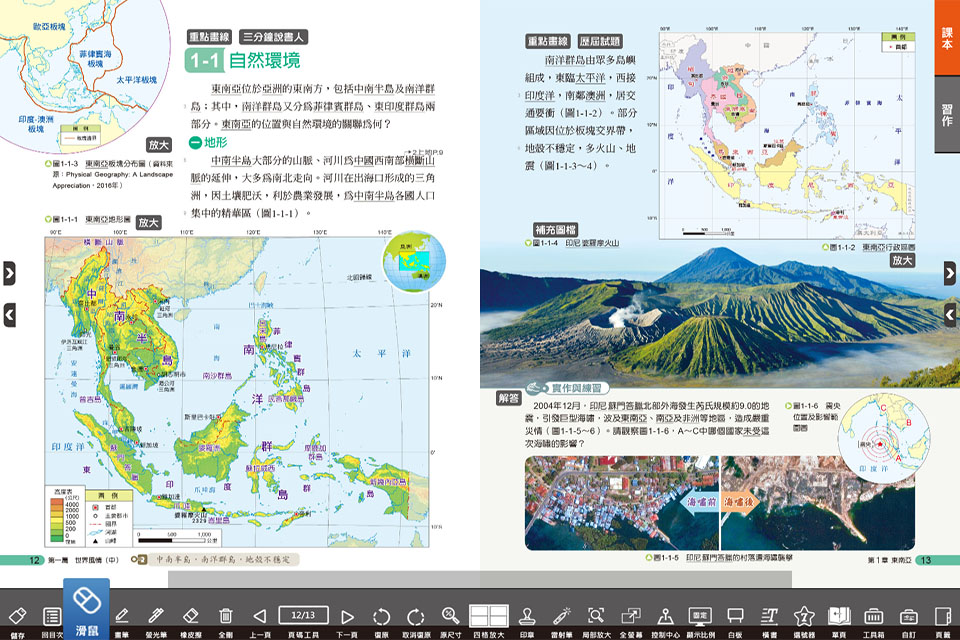Screen dimensions: 960x640
Task: Click the 復原 undo icon
Action: (x=381, y=617)
